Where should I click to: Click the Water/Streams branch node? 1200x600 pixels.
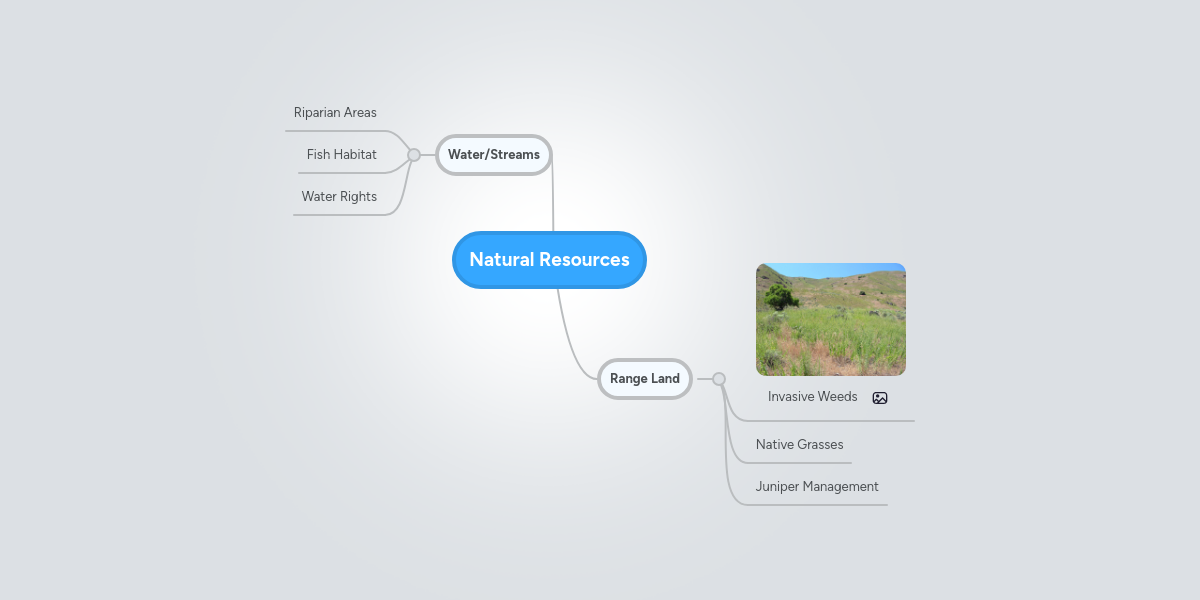tap(493, 155)
